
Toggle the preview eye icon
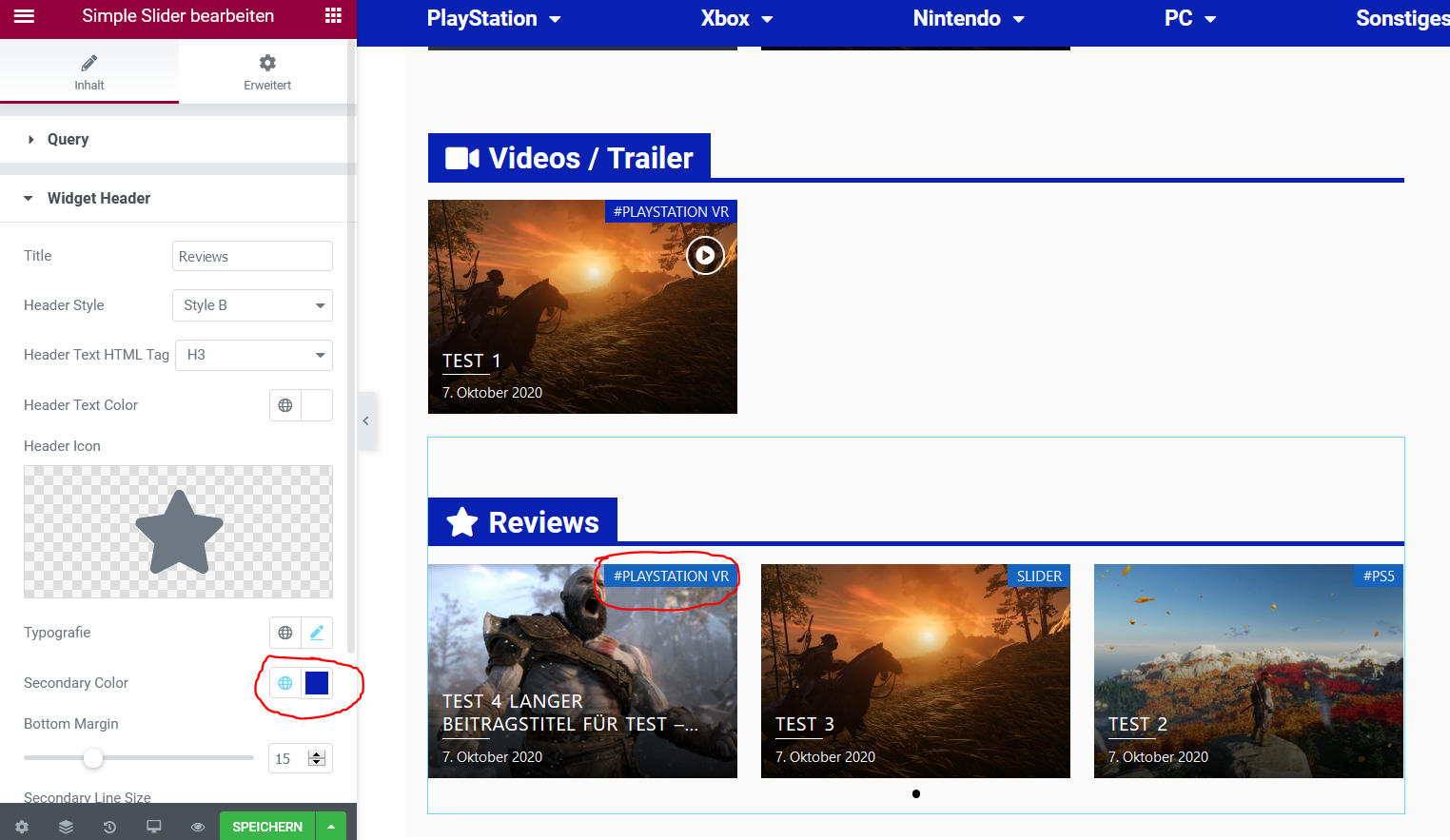click(x=198, y=827)
